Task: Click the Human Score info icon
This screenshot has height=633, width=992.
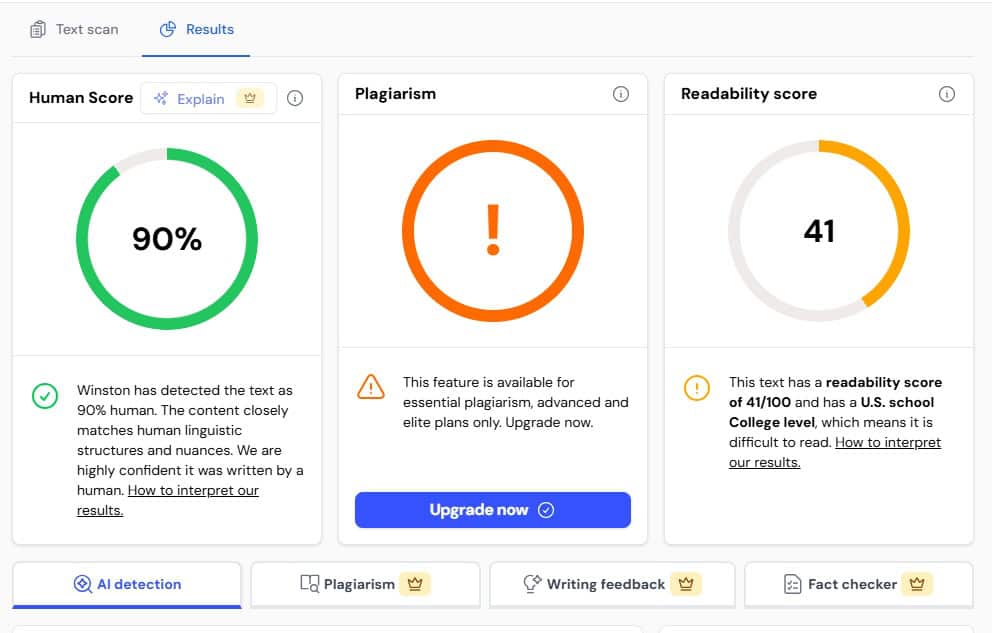Action: (x=295, y=98)
